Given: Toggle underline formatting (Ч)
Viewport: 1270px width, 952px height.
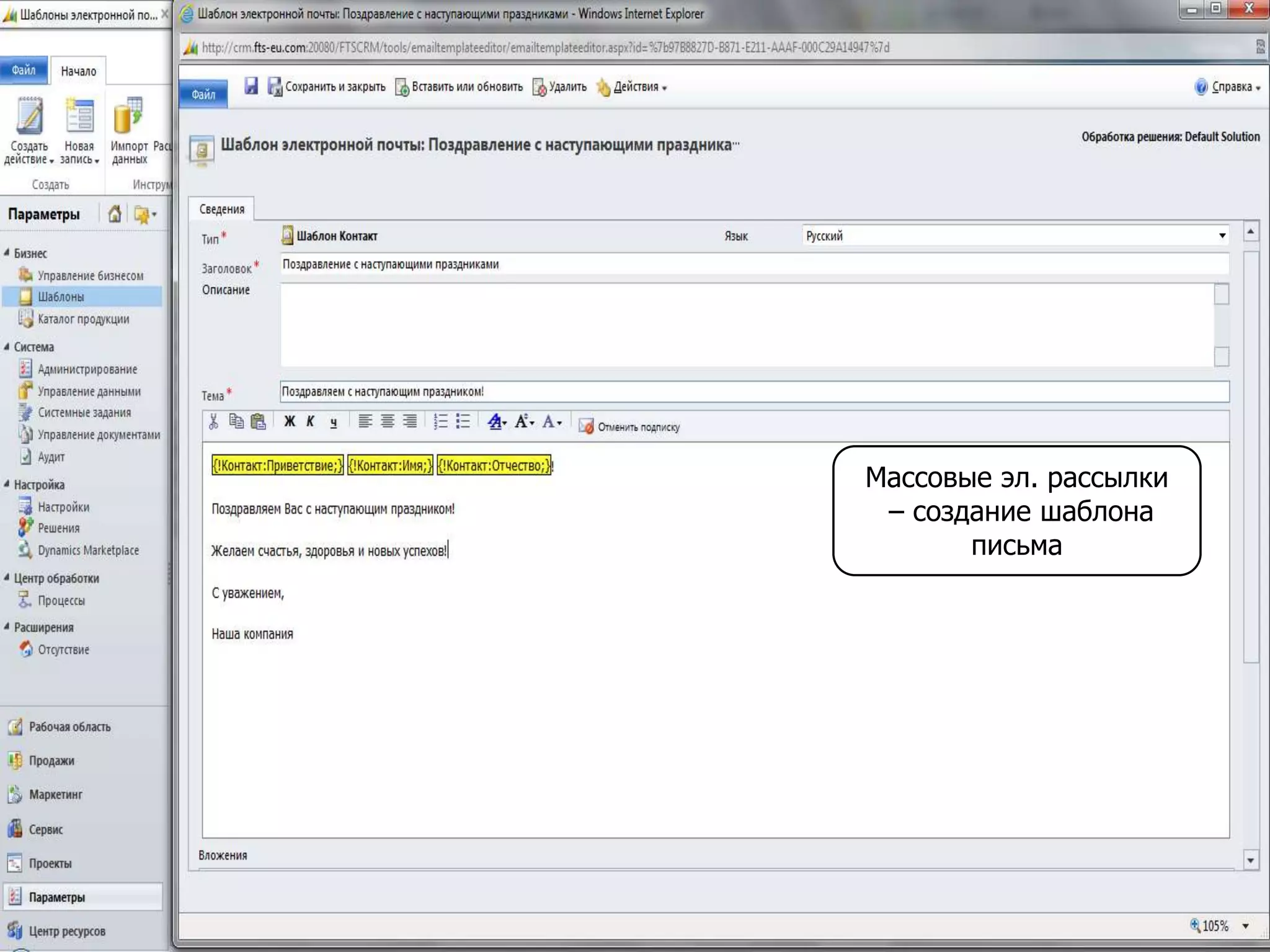Looking at the screenshot, I should point(333,423).
